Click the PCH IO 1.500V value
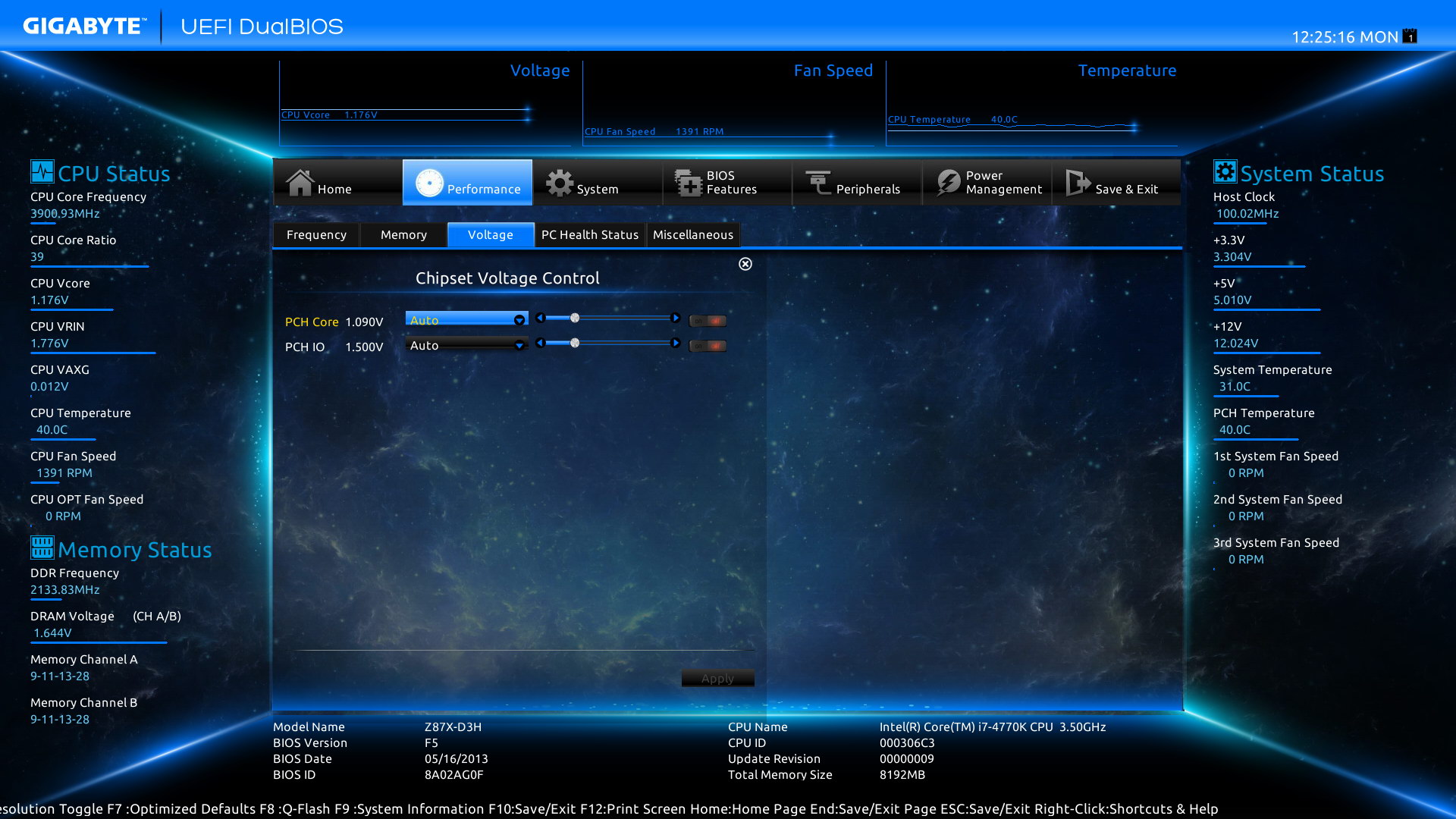The image size is (1456, 819). (x=364, y=347)
